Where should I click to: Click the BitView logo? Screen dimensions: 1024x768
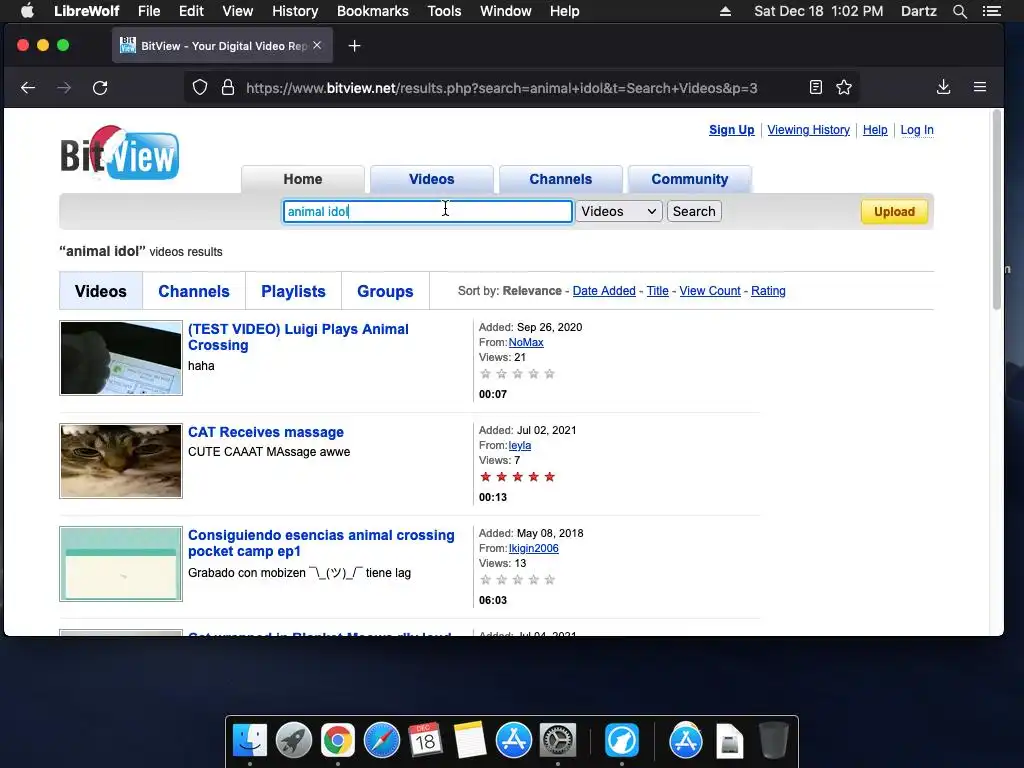120,153
